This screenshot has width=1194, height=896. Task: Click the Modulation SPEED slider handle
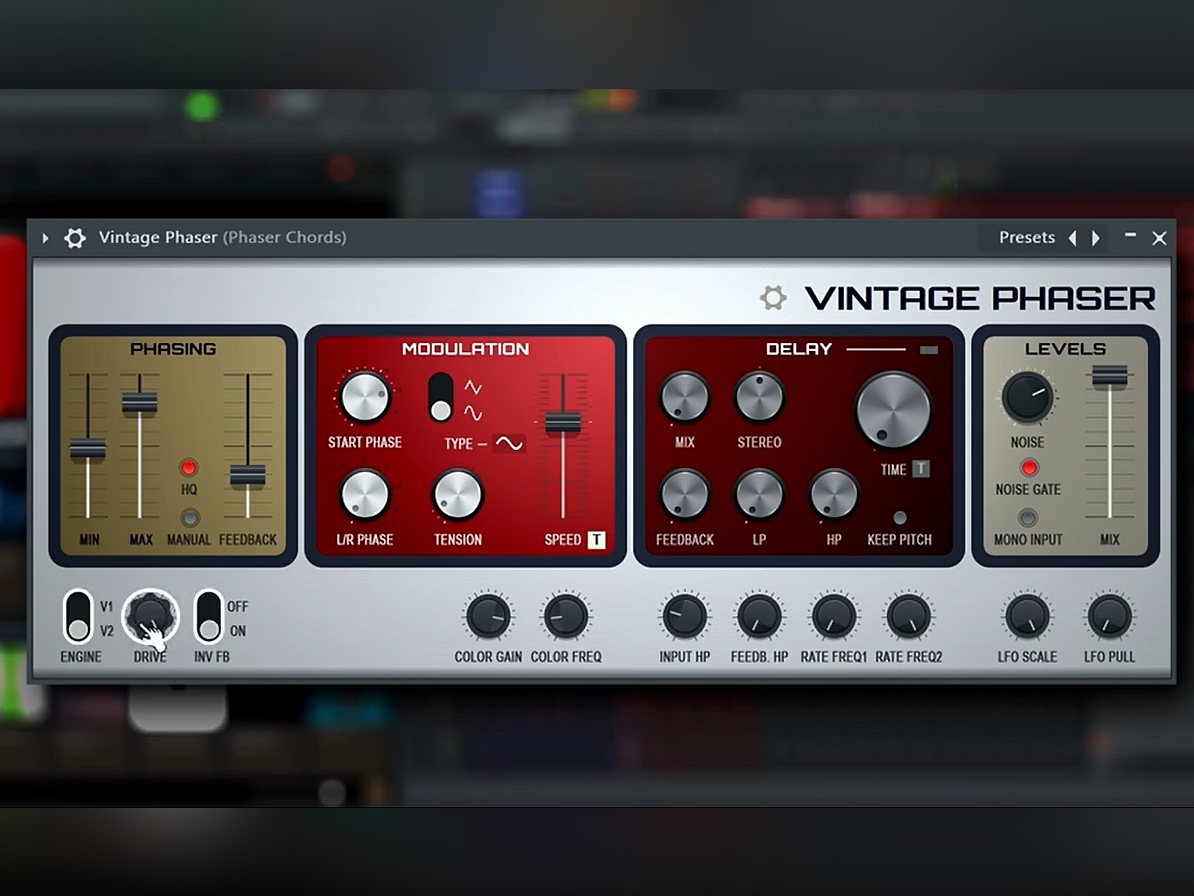point(563,422)
